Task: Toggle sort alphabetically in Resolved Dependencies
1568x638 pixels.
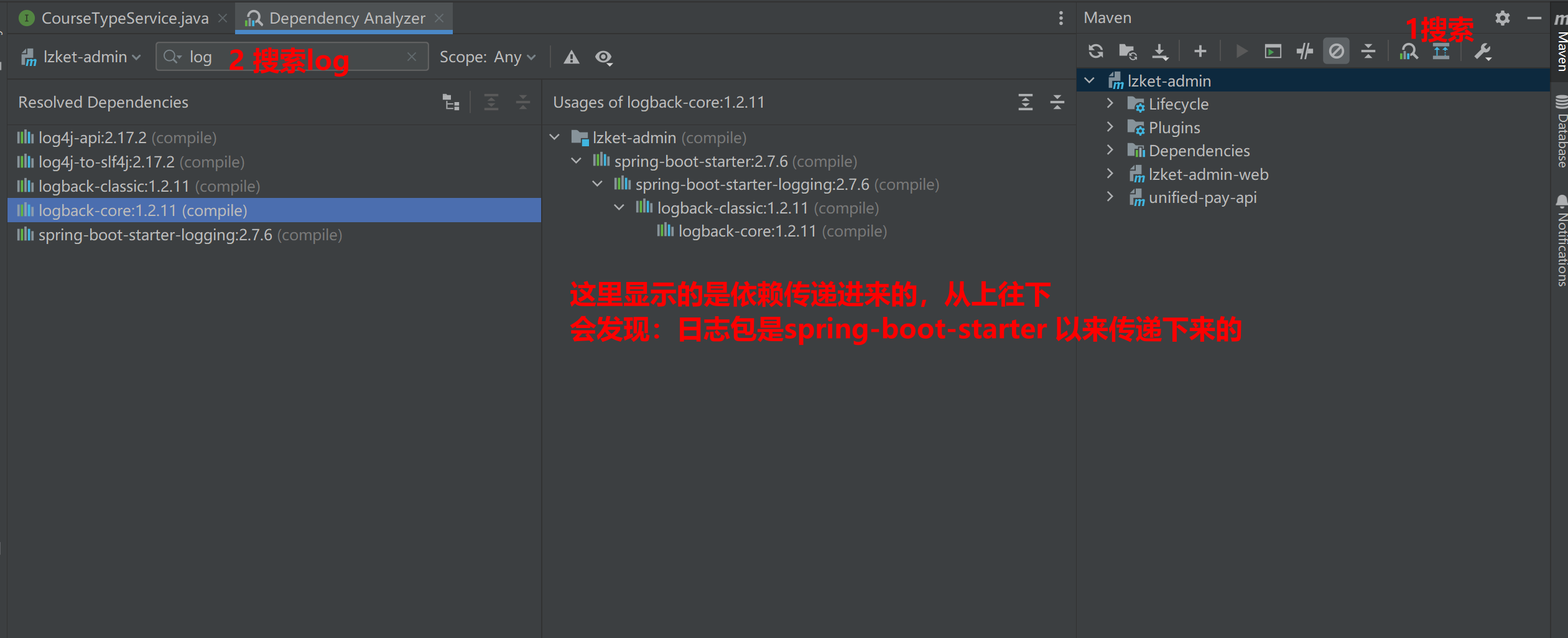Action: 451,102
